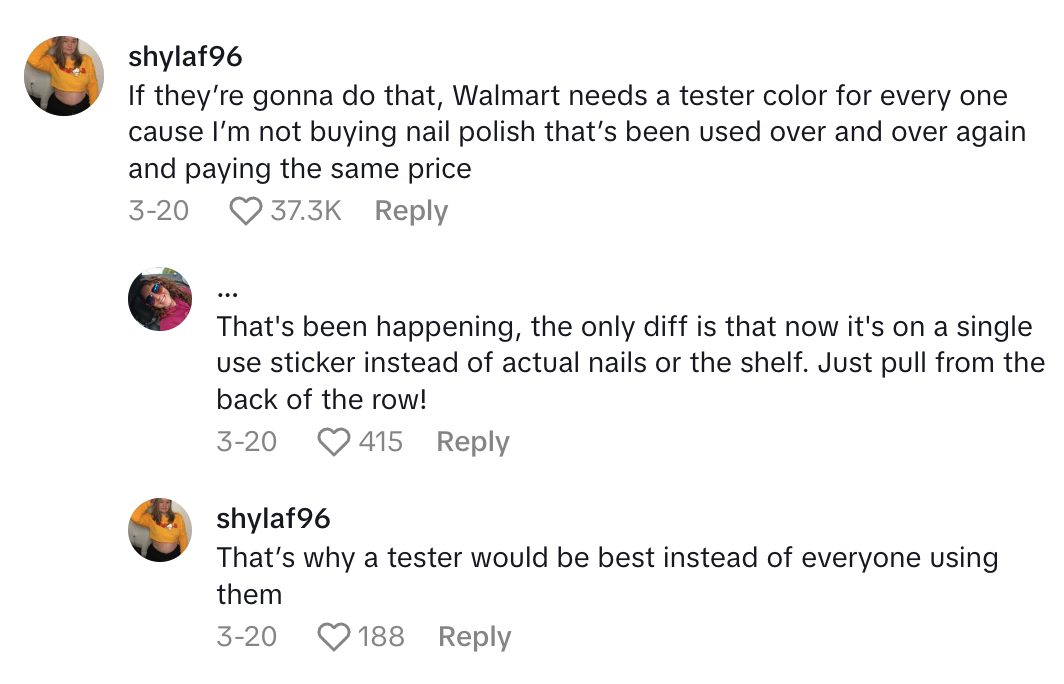
Task: Click the 188 like count
Action: click(x=381, y=637)
